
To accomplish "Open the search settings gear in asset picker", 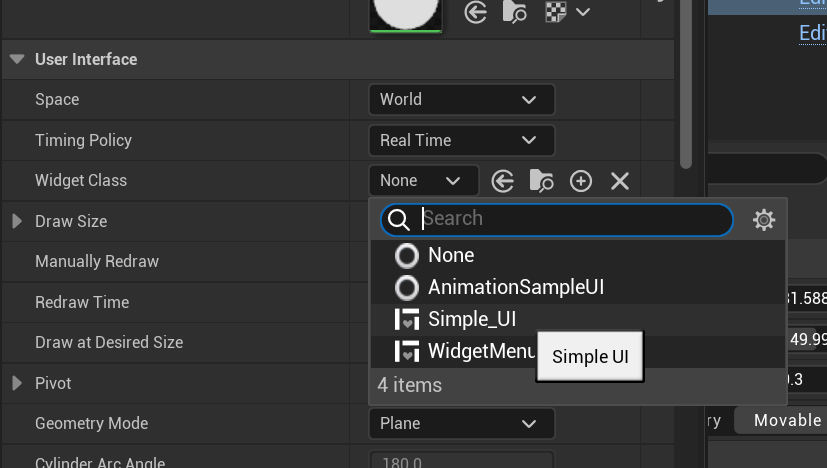I will point(764,220).
